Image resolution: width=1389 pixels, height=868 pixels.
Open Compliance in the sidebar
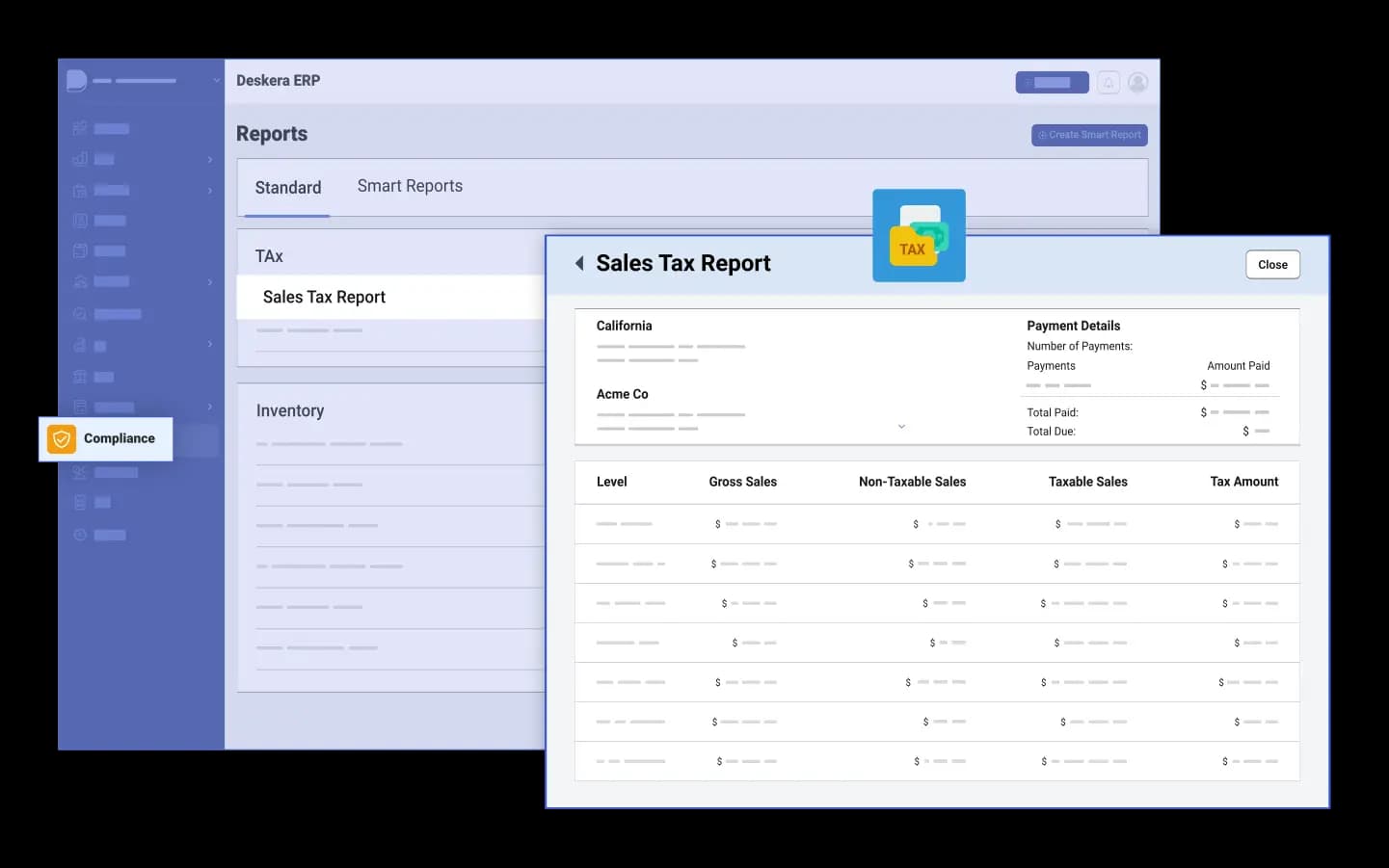(119, 439)
